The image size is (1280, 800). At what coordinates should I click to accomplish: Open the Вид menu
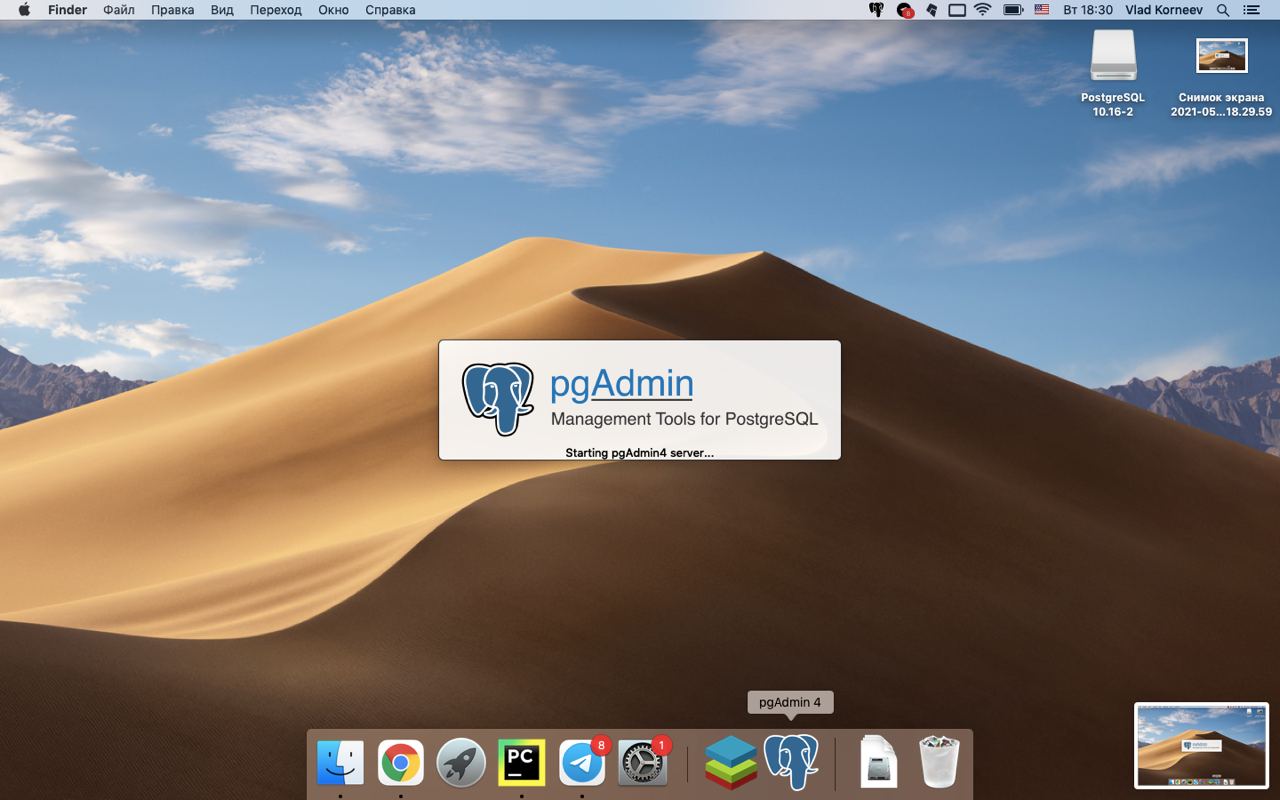tap(222, 10)
